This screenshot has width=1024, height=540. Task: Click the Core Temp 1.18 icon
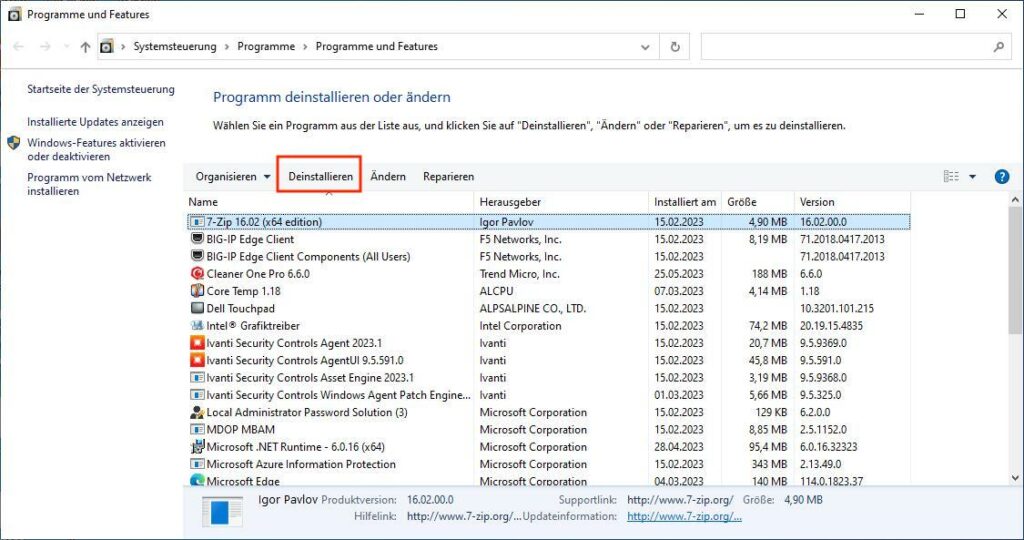(x=197, y=291)
